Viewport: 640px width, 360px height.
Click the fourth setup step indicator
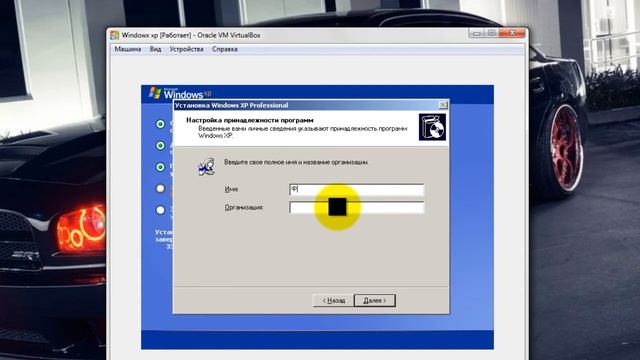160,188
